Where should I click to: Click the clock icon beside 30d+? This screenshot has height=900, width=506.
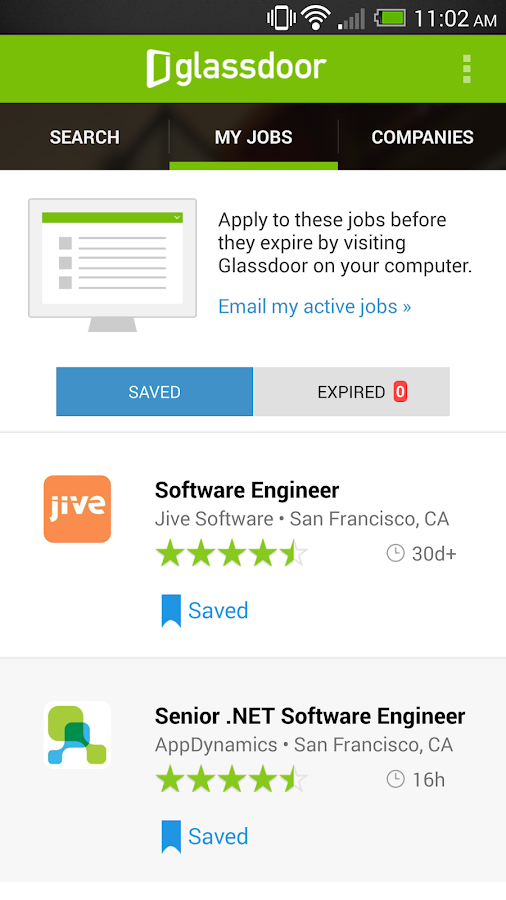coord(395,553)
